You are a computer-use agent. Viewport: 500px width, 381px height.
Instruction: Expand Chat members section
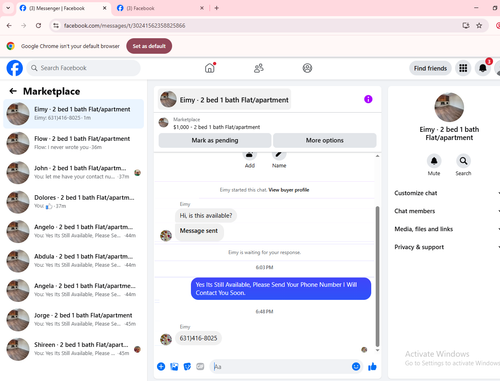[447, 211]
